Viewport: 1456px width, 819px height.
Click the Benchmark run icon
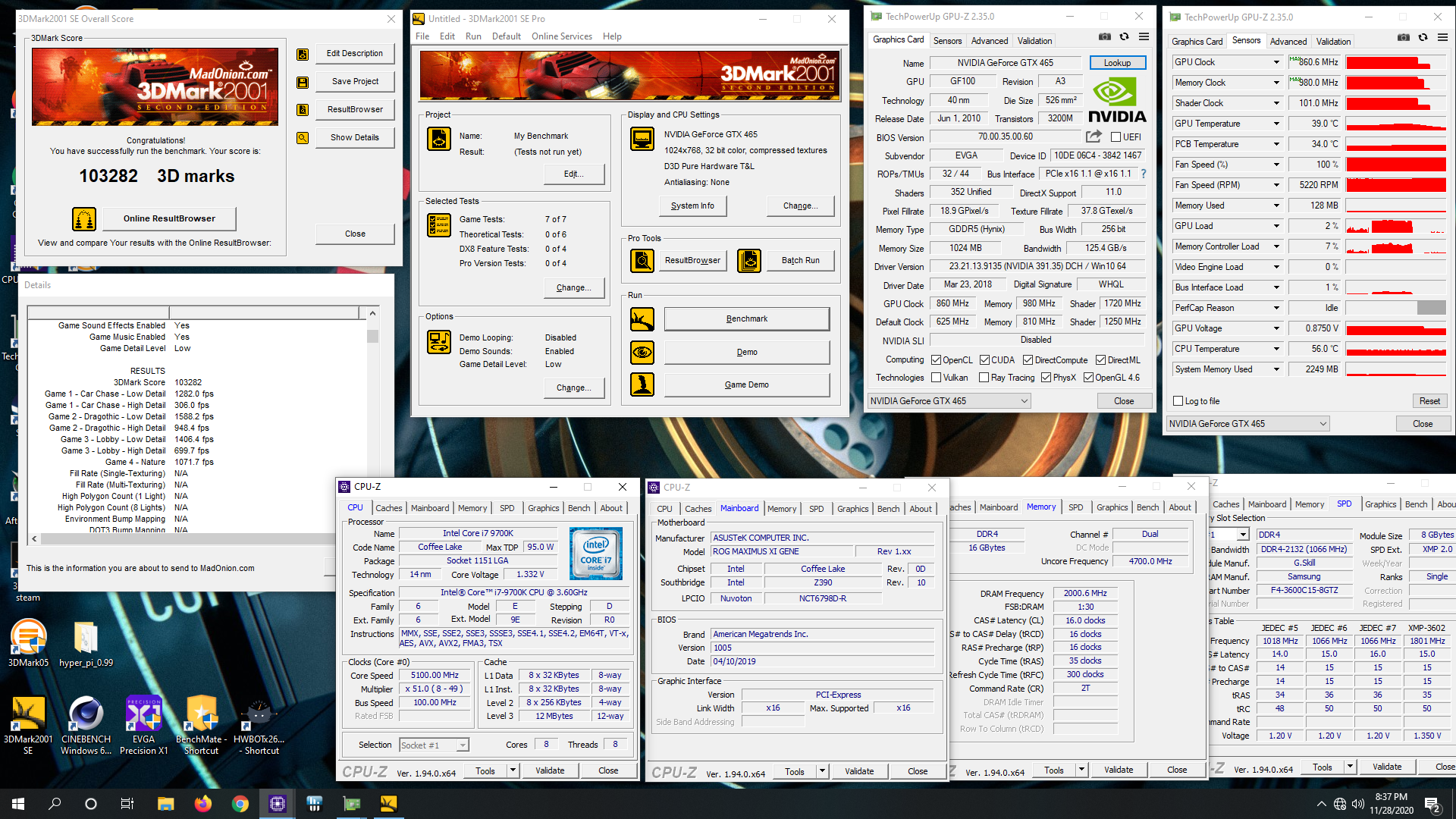pos(642,319)
